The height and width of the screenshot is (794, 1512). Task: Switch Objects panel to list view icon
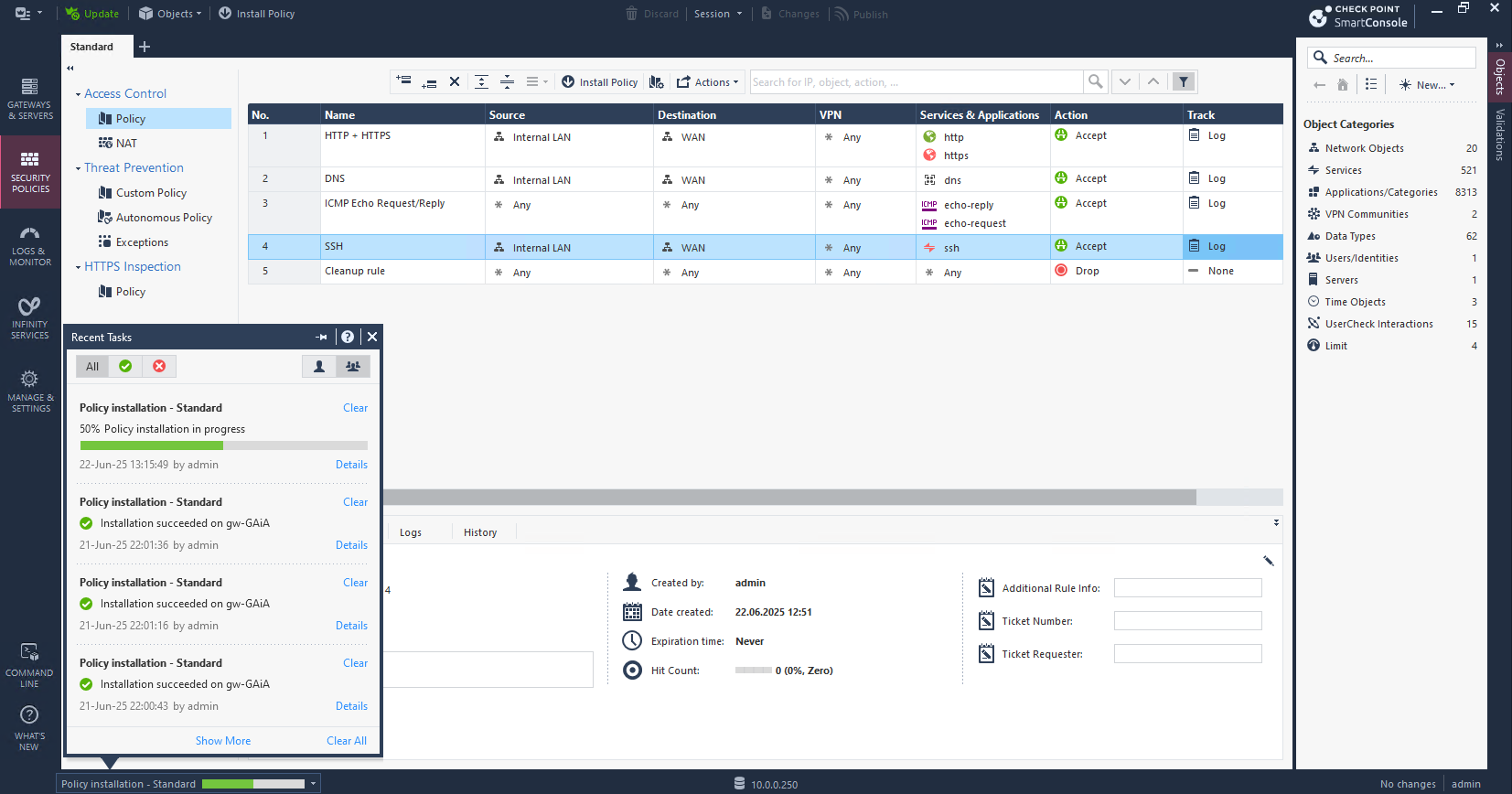point(1371,84)
